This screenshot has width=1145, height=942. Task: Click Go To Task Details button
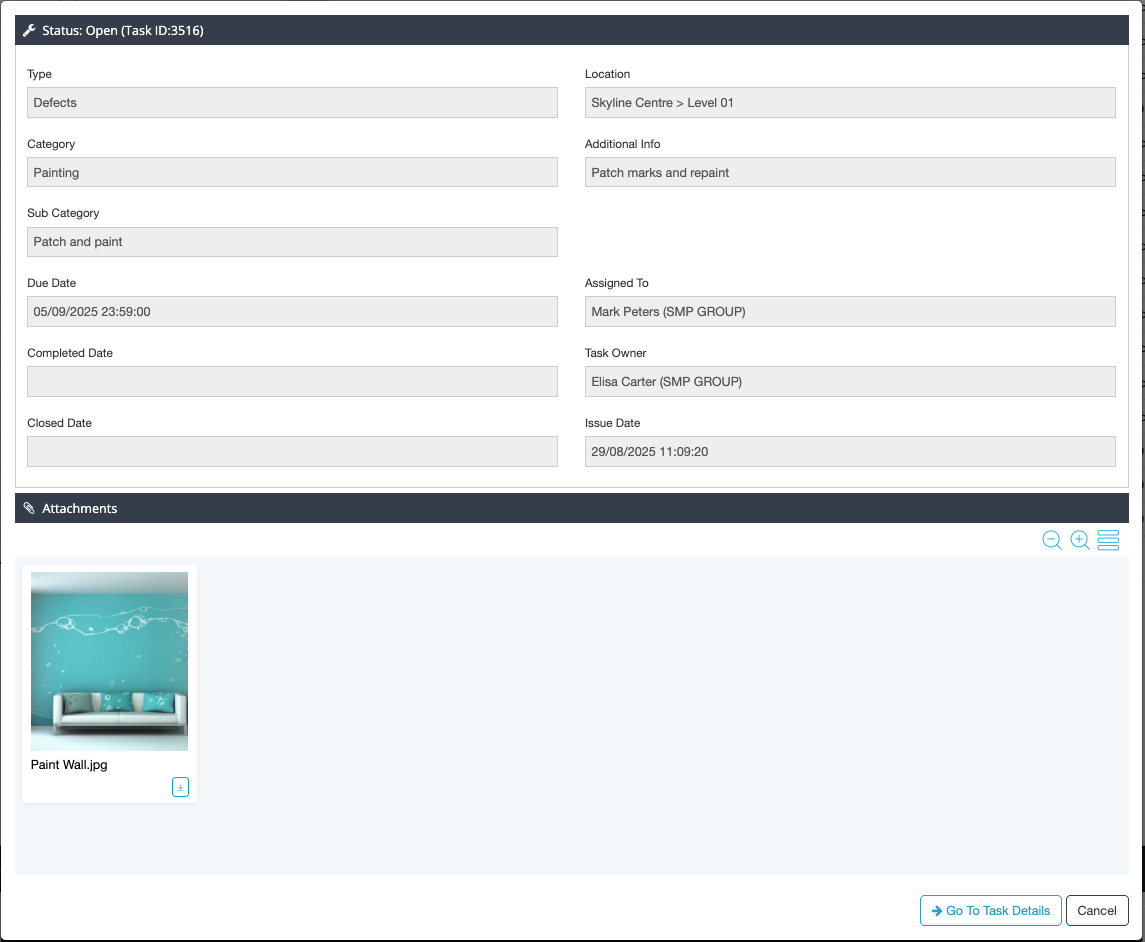(990, 910)
